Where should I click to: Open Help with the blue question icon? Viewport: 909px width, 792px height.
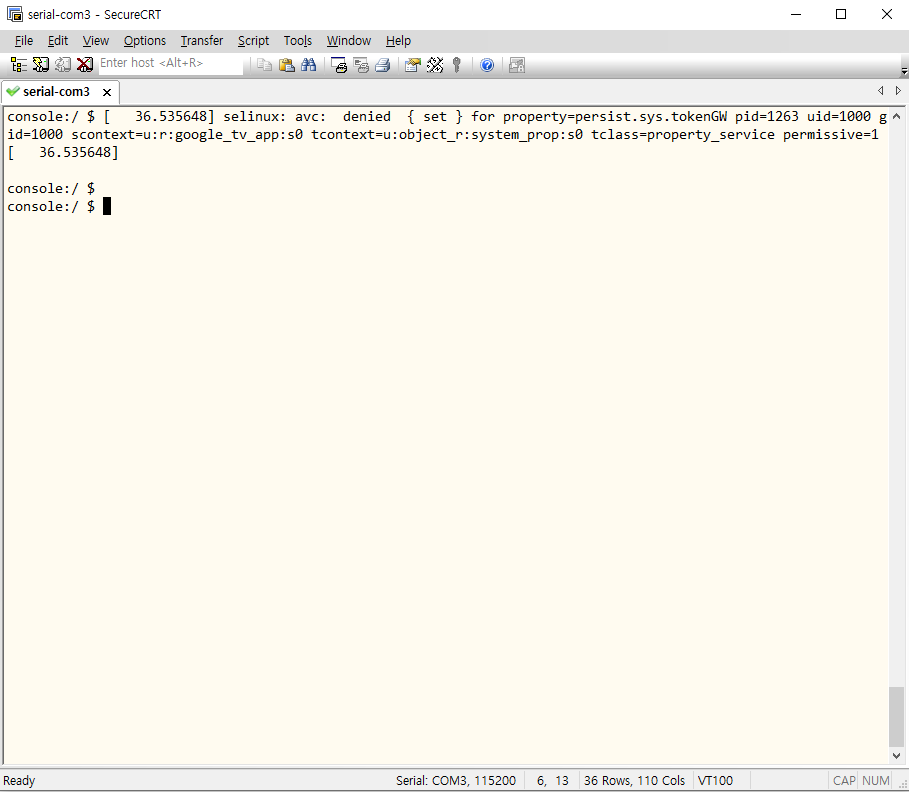tap(487, 65)
